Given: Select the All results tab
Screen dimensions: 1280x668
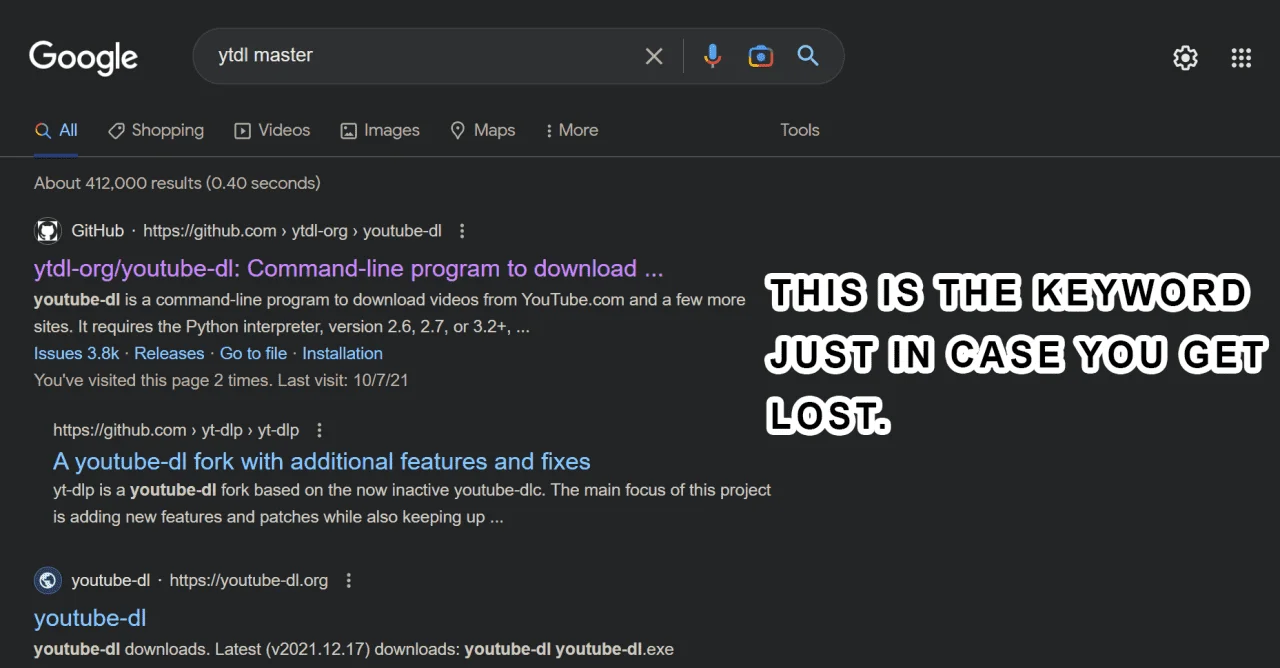Looking at the screenshot, I should coord(56,130).
